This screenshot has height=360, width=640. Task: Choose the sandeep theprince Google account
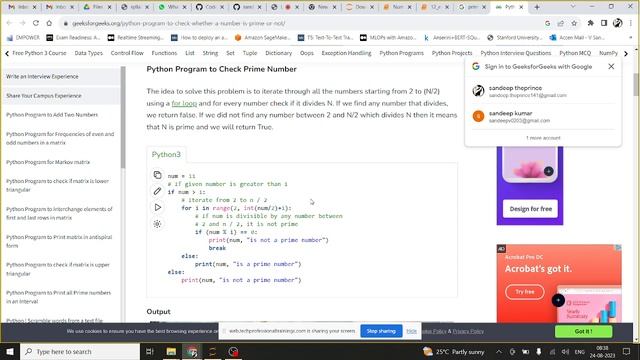coord(543,91)
